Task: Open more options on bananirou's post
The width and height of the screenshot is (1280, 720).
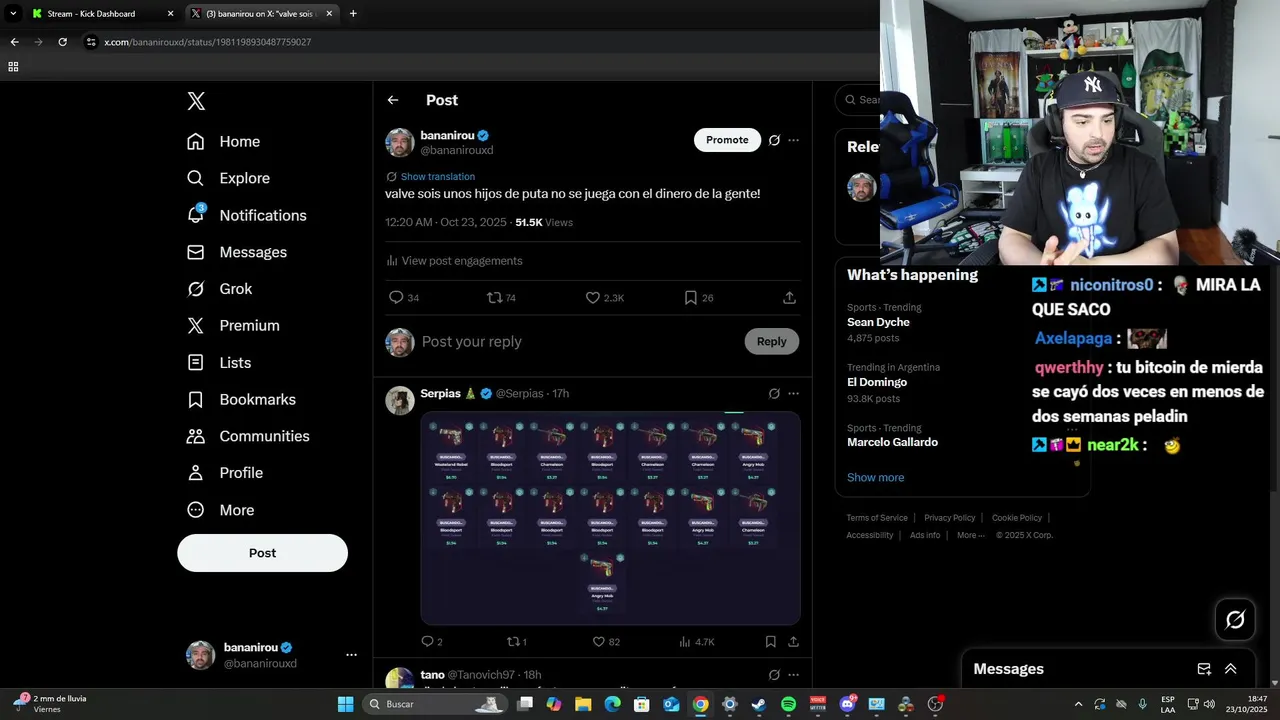Action: (x=793, y=140)
